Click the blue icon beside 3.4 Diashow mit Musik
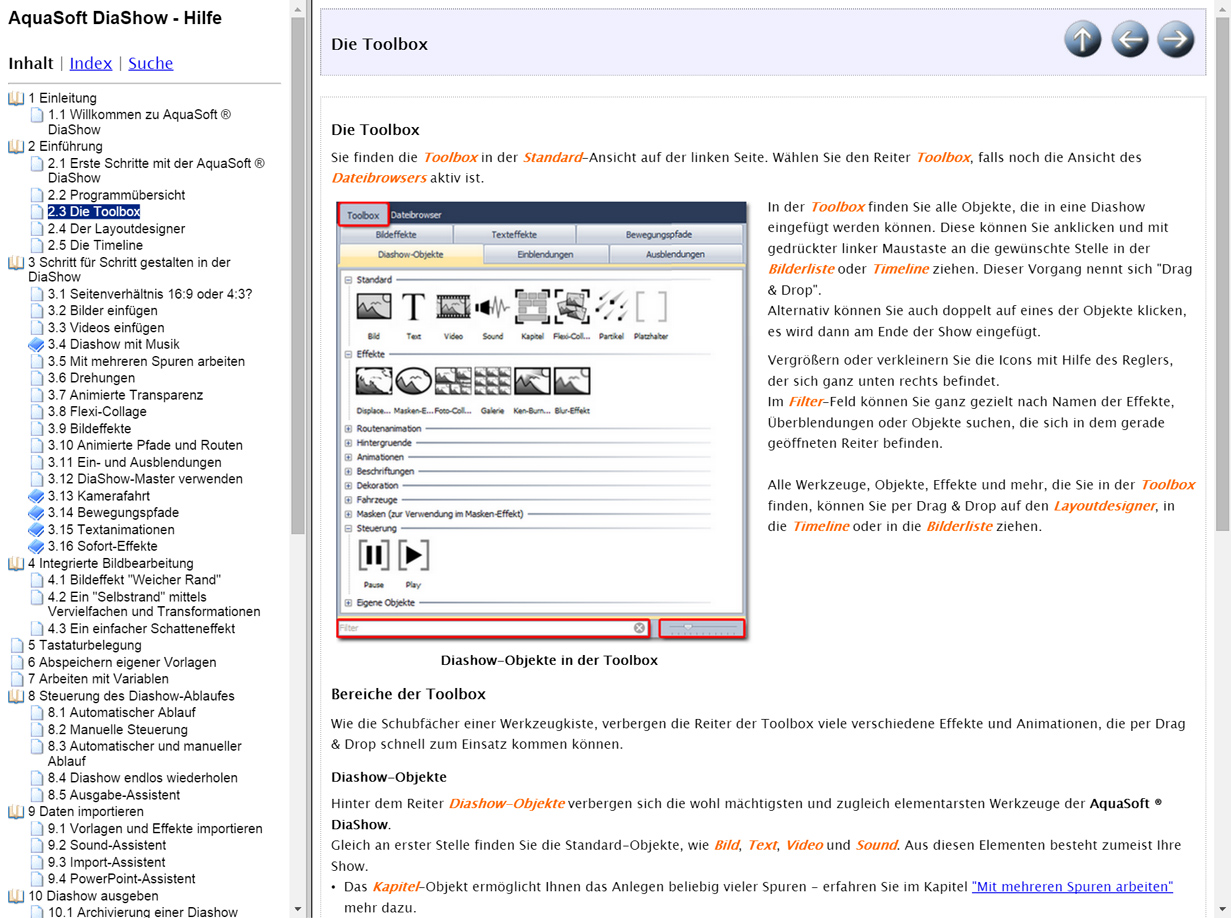 (x=36, y=344)
